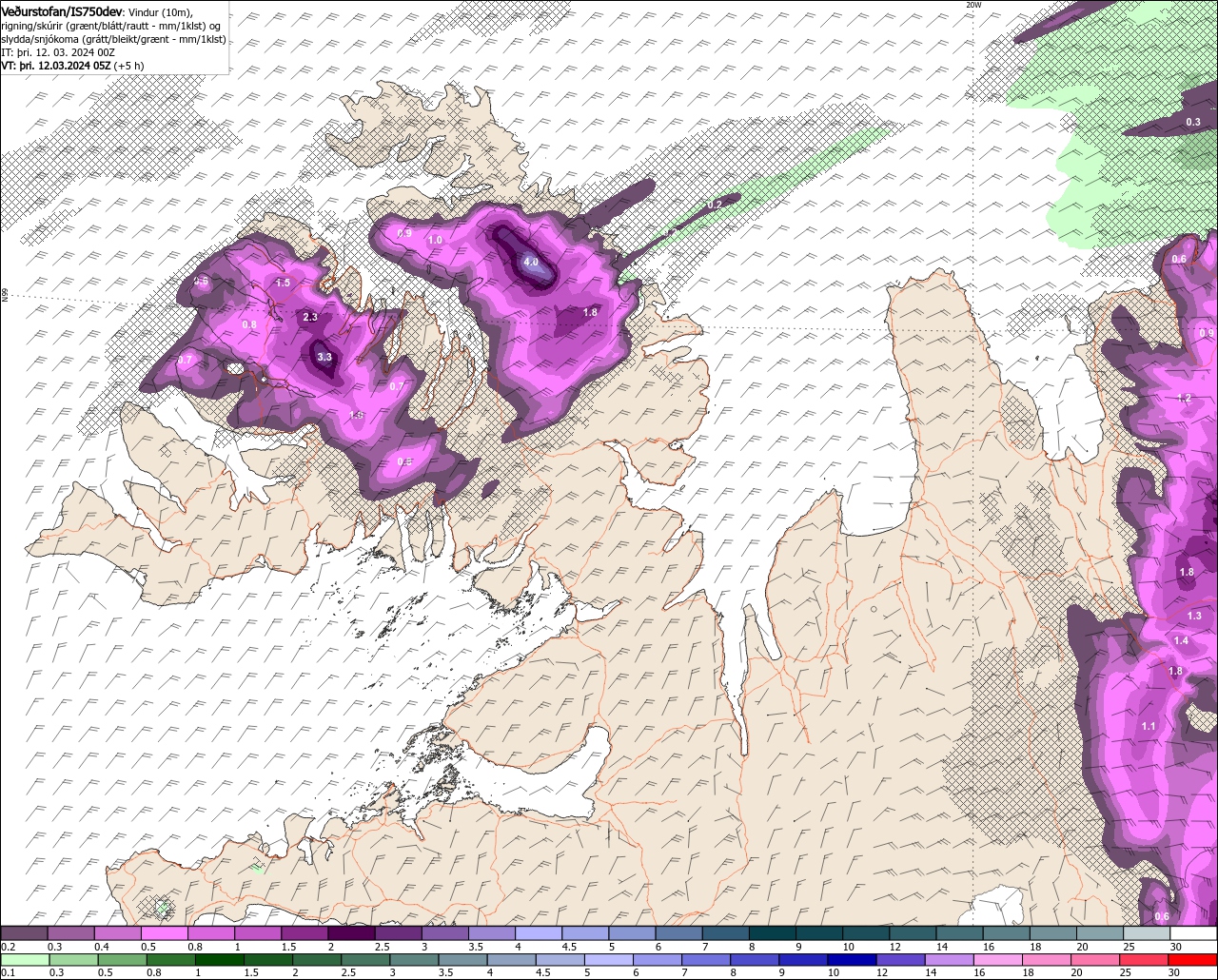Click the 0.2 label on green rain band
1218x980 pixels.
(x=715, y=205)
